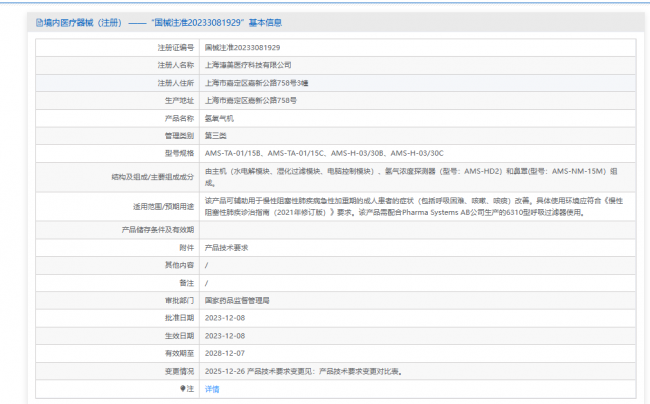Image resolution: width=650 pixels, height=404 pixels.
Task: Select the 注册人名称 label cell
Action: (x=118, y=65)
